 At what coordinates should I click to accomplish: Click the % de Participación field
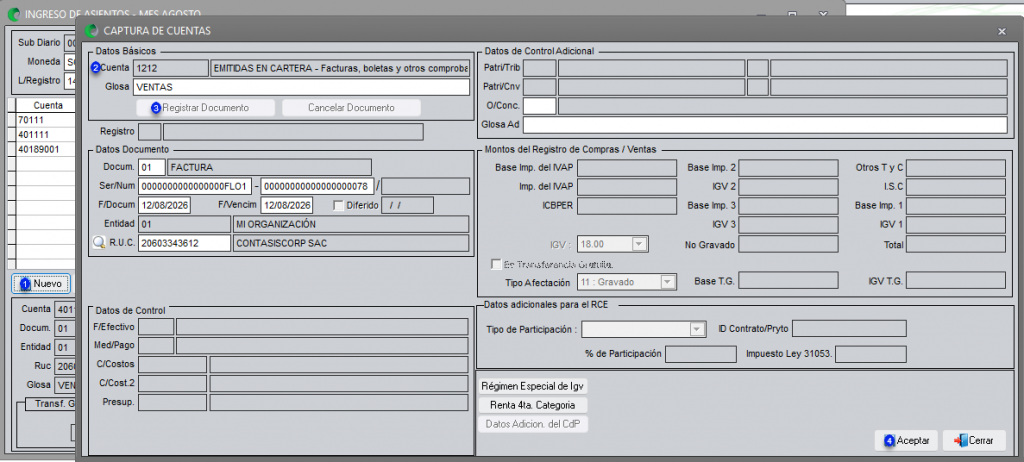tap(701, 354)
